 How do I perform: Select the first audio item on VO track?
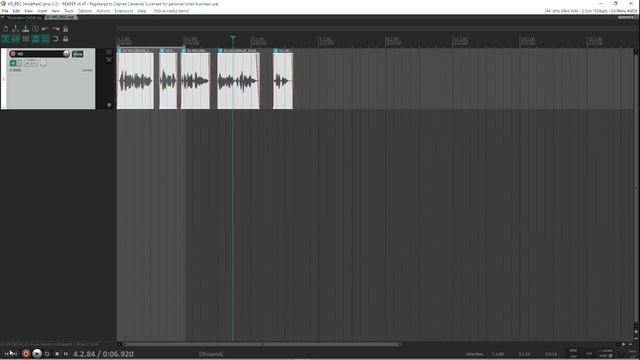[135, 79]
